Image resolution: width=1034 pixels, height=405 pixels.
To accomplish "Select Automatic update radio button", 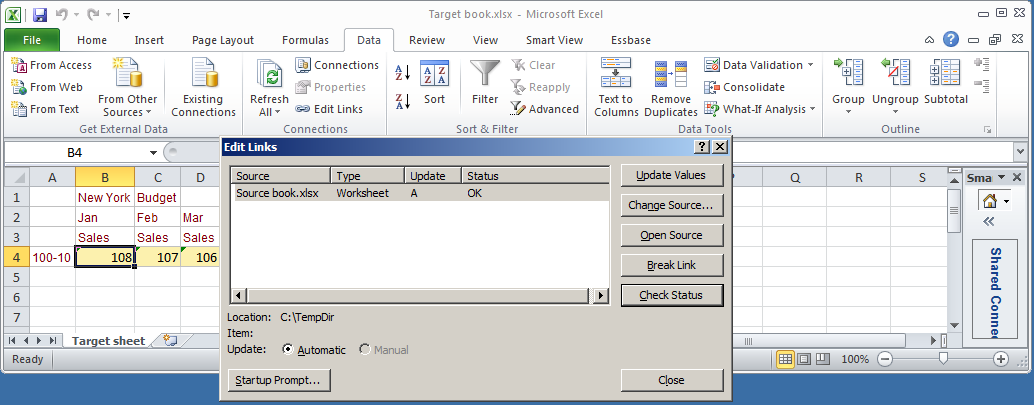I will point(288,350).
